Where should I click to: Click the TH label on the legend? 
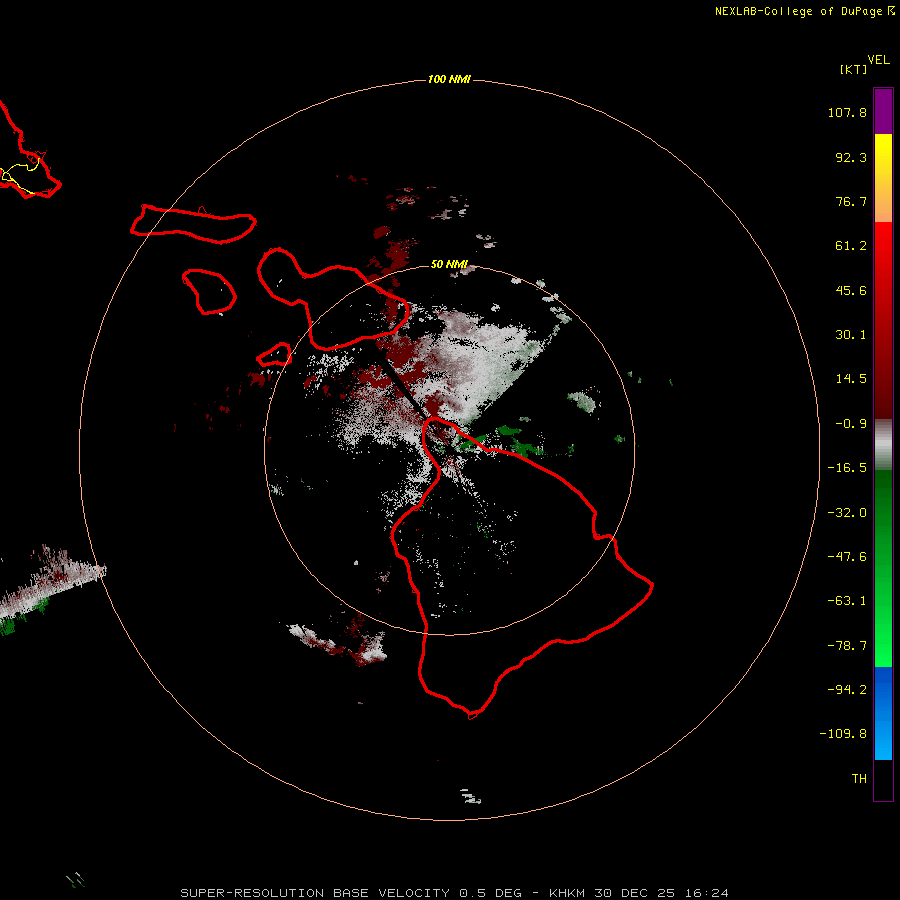click(x=859, y=778)
